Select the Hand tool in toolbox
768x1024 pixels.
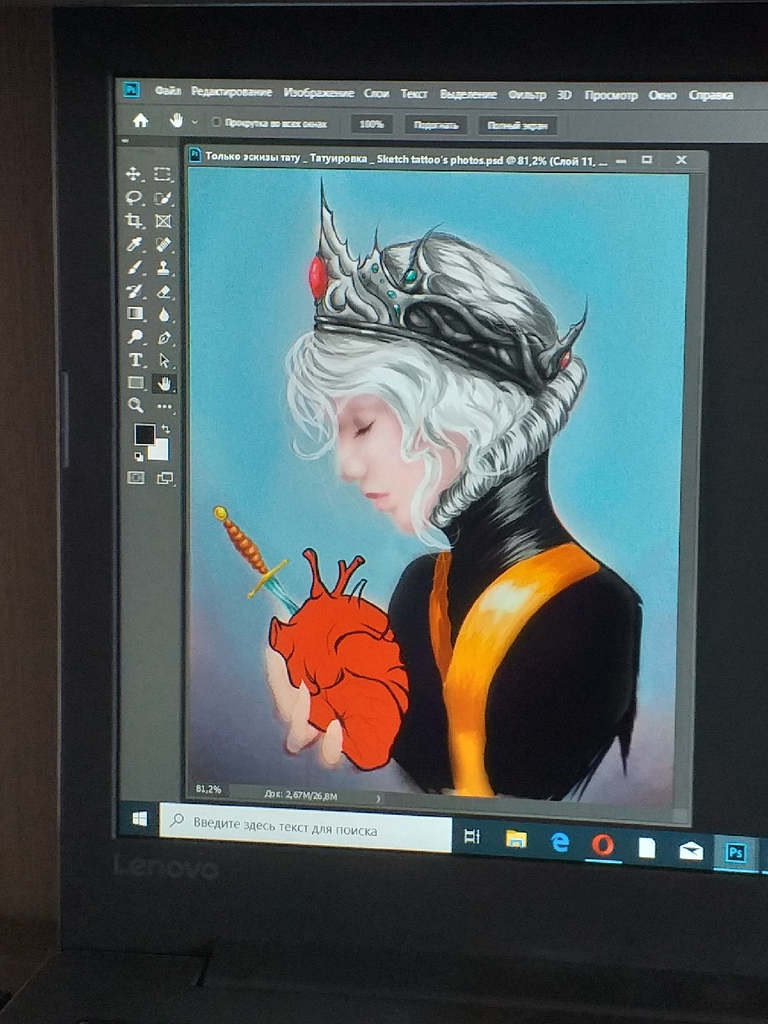click(164, 383)
